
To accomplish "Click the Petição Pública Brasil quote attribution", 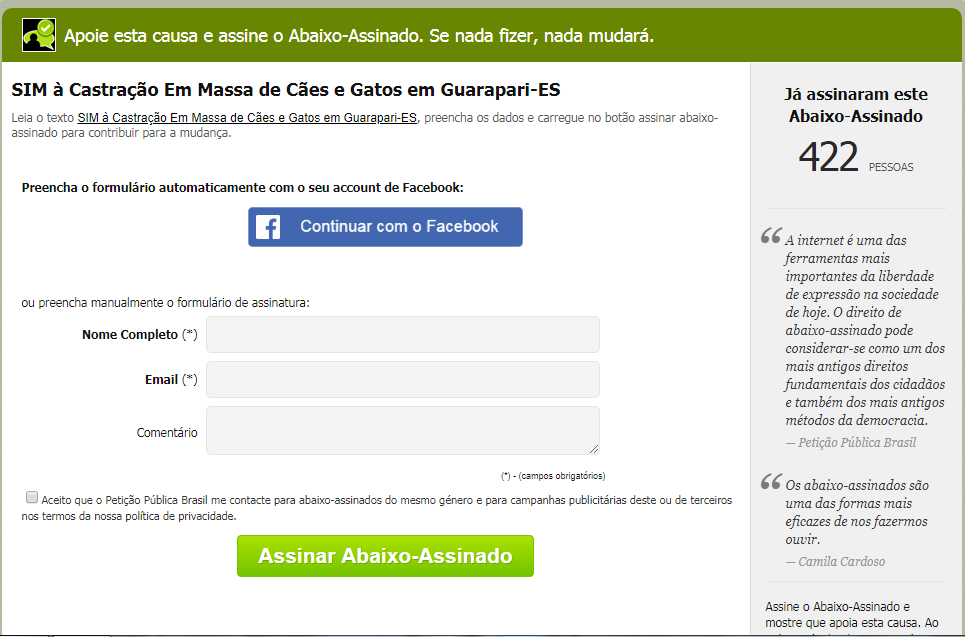I will coord(851,443).
